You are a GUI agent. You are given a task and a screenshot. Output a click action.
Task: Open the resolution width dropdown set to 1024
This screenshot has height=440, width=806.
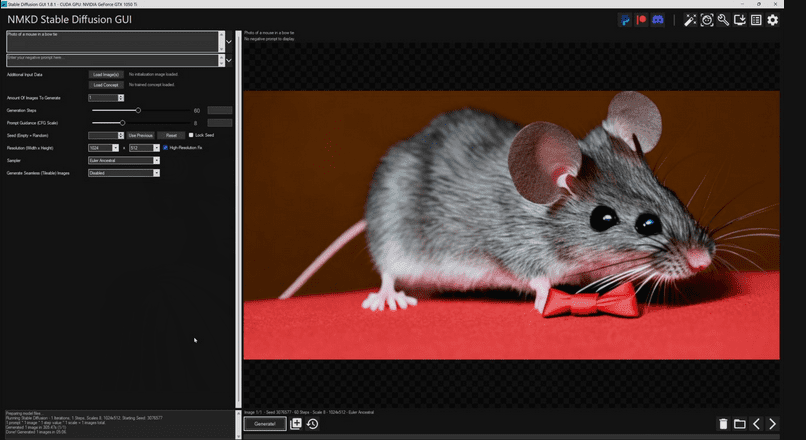pos(103,148)
